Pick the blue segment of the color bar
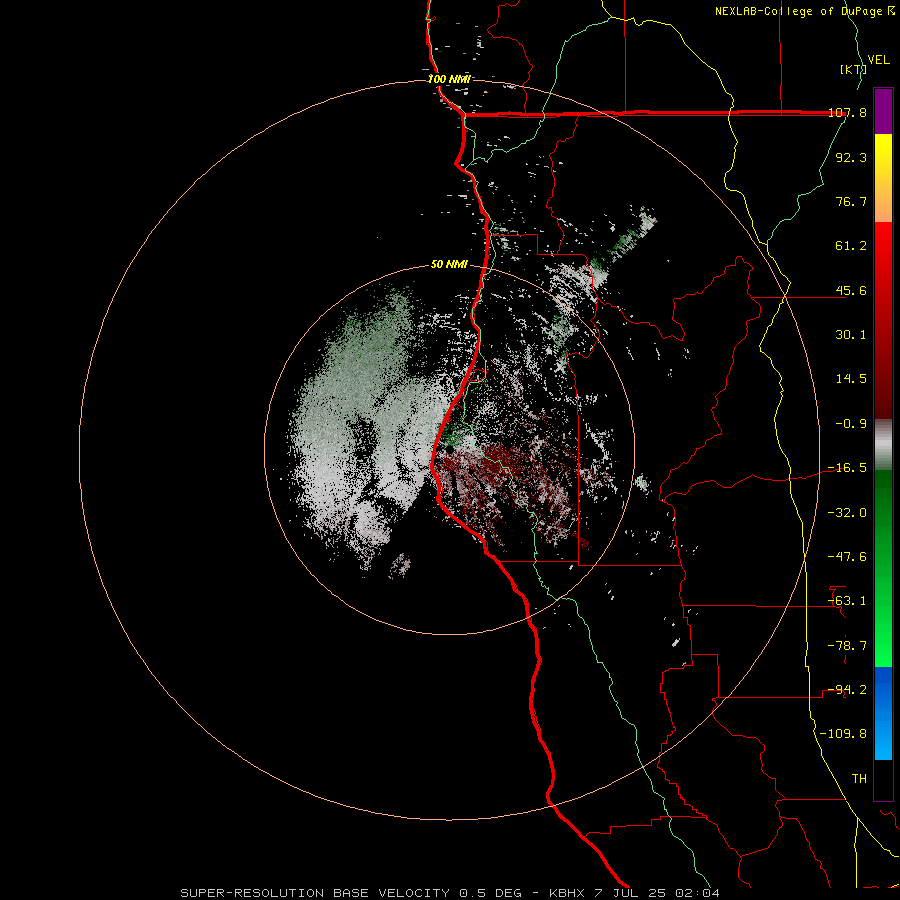 [x=883, y=713]
